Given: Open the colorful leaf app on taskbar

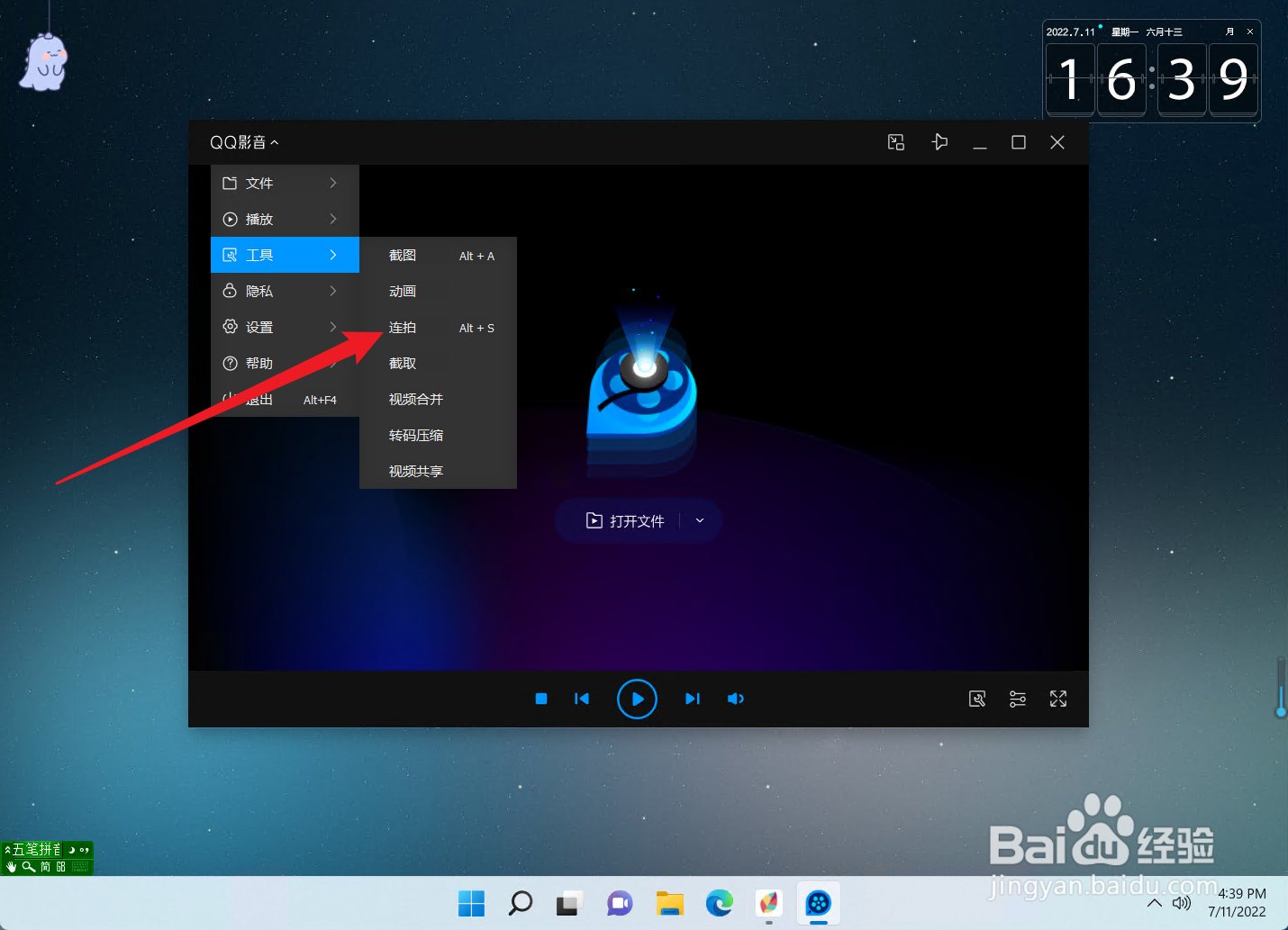Looking at the screenshot, I should click(768, 903).
